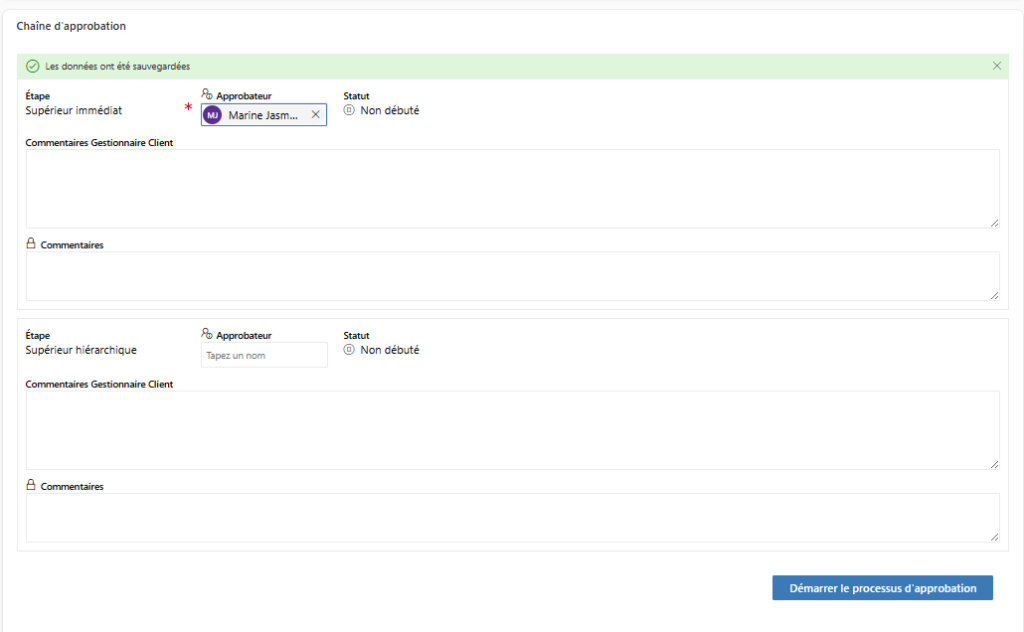1024x632 pixels.
Task: Click the purple MJ avatar badge
Action: tap(212, 115)
